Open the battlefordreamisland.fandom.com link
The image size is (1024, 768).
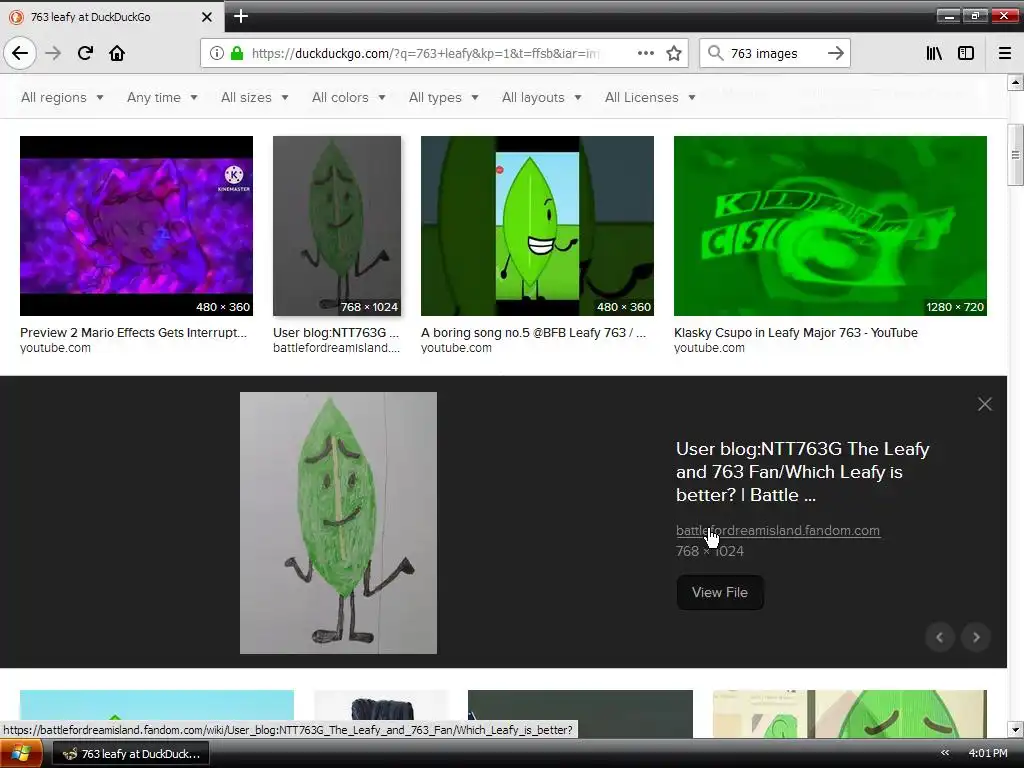point(778,530)
